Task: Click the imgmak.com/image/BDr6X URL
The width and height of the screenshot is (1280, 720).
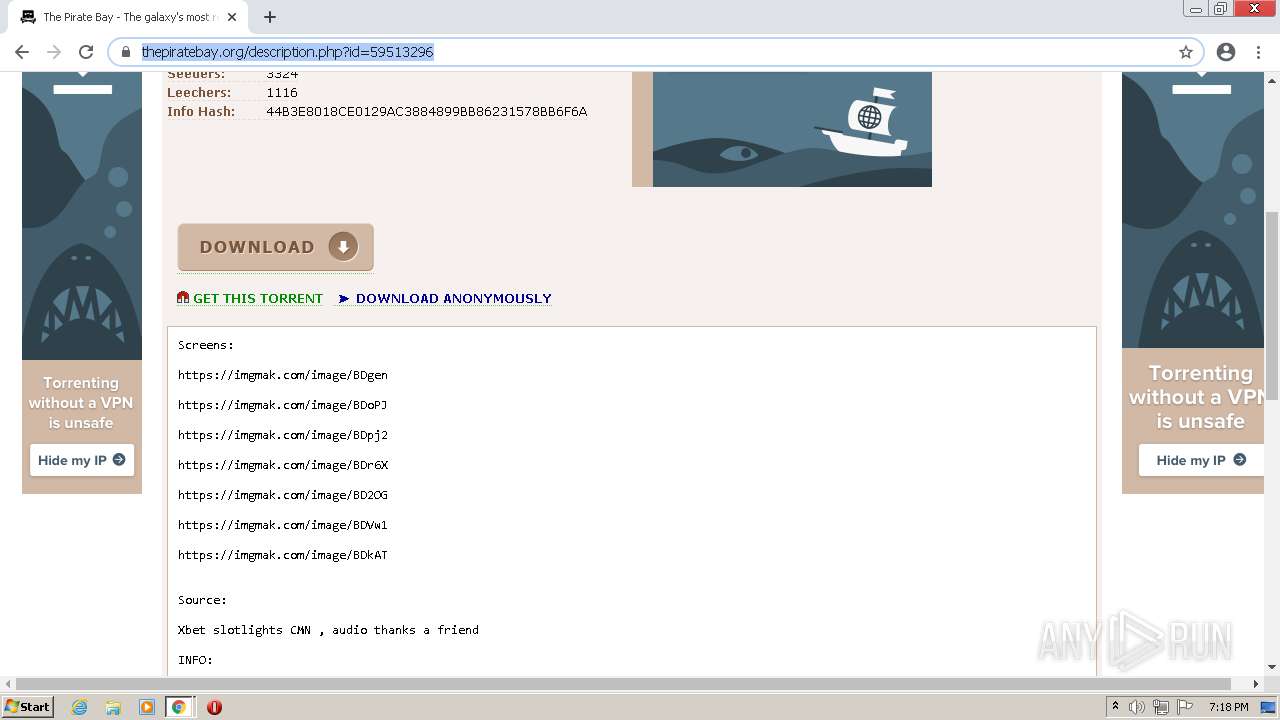Action: [x=283, y=465]
